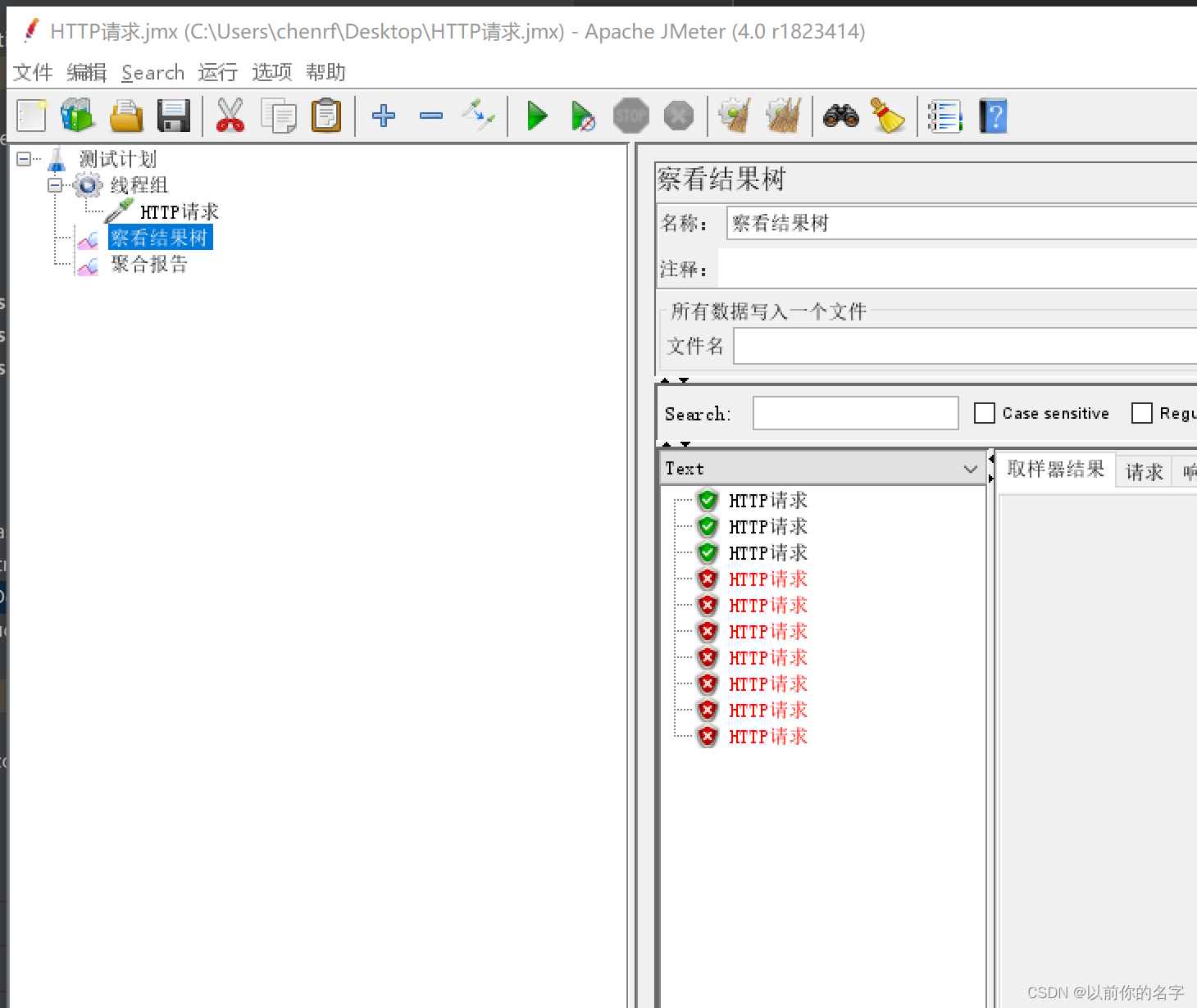
Task: Switch to the 请求 tab
Action: tap(1145, 472)
